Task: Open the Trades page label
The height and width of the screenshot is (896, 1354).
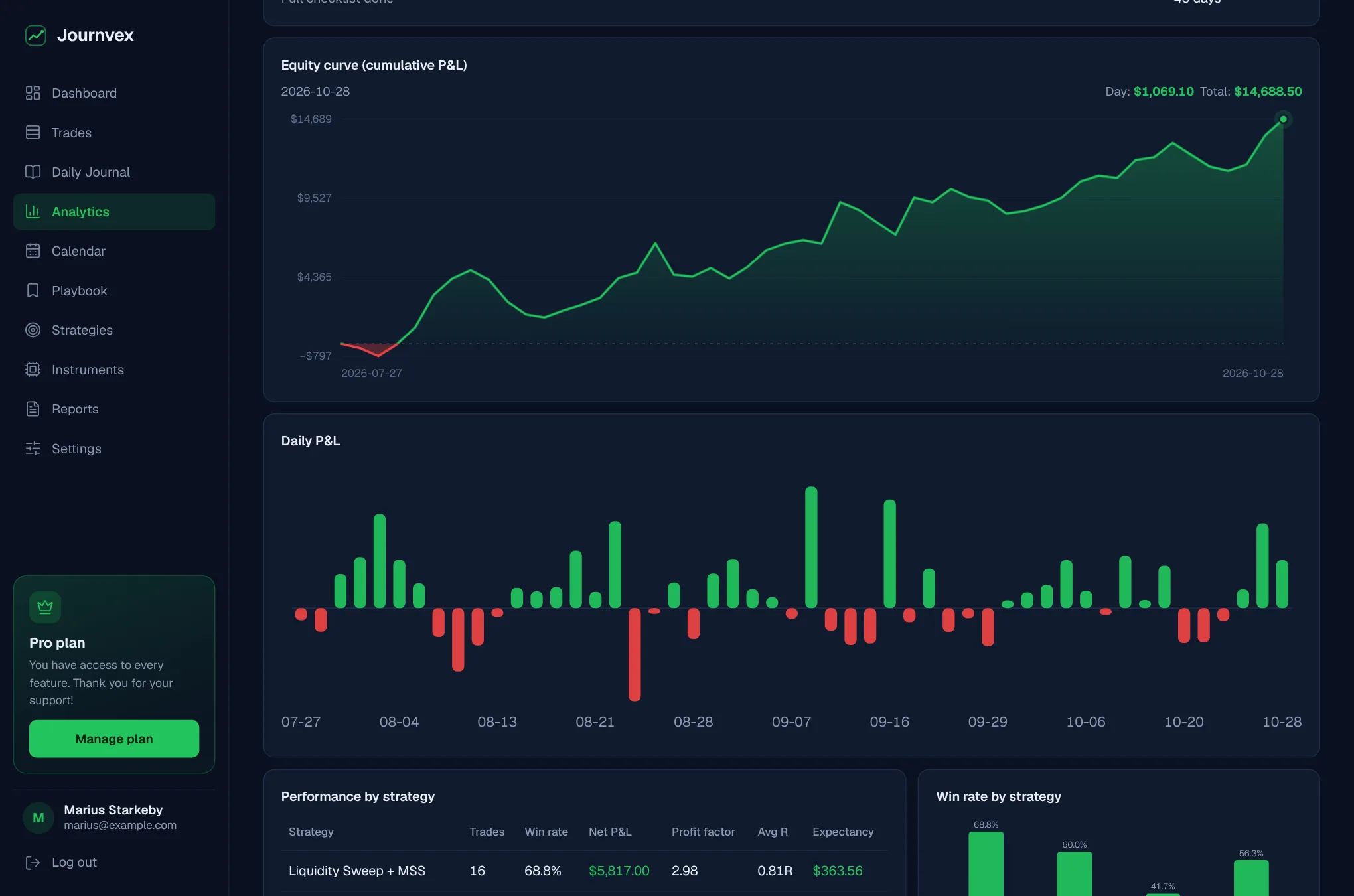Action: [x=72, y=133]
